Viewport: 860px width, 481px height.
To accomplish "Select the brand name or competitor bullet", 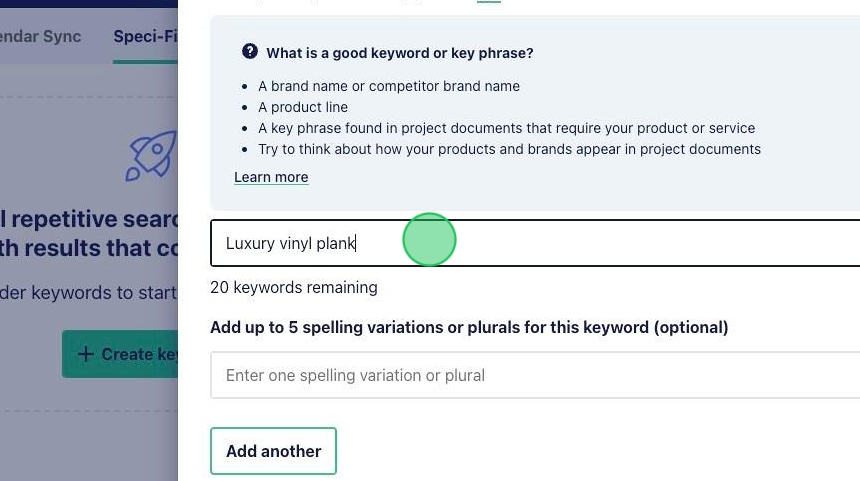I will click(x=389, y=86).
